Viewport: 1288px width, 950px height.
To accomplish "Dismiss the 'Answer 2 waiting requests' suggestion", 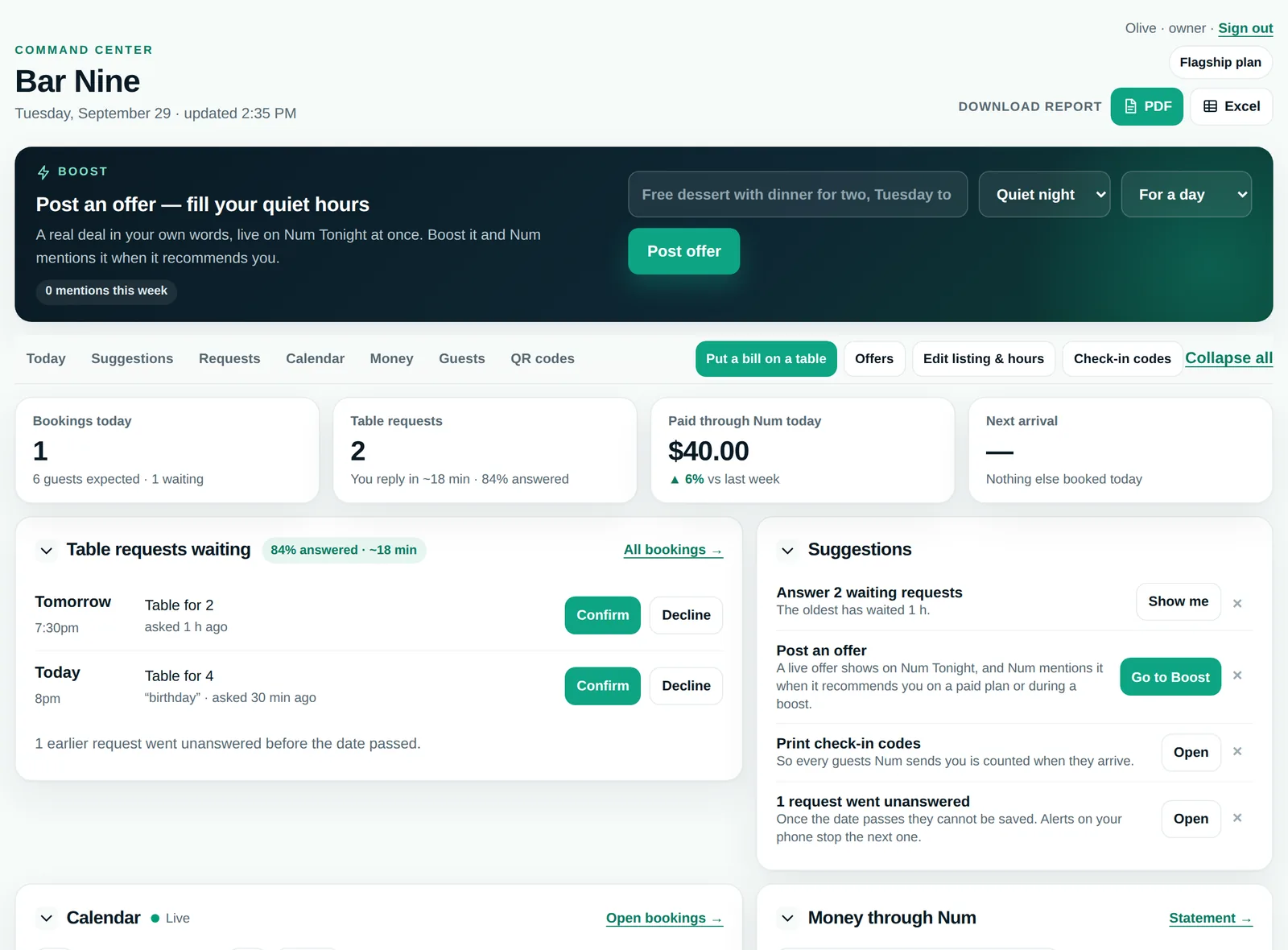I will [1237, 603].
